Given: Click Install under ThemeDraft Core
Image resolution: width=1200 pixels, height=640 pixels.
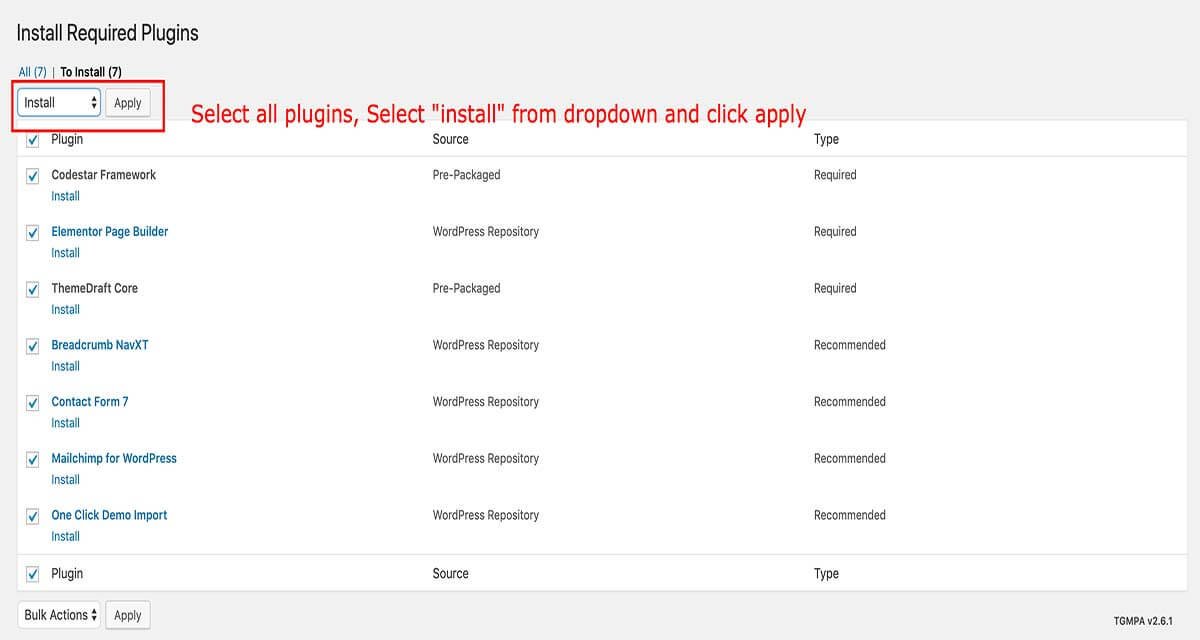Looking at the screenshot, I should (66, 310).
